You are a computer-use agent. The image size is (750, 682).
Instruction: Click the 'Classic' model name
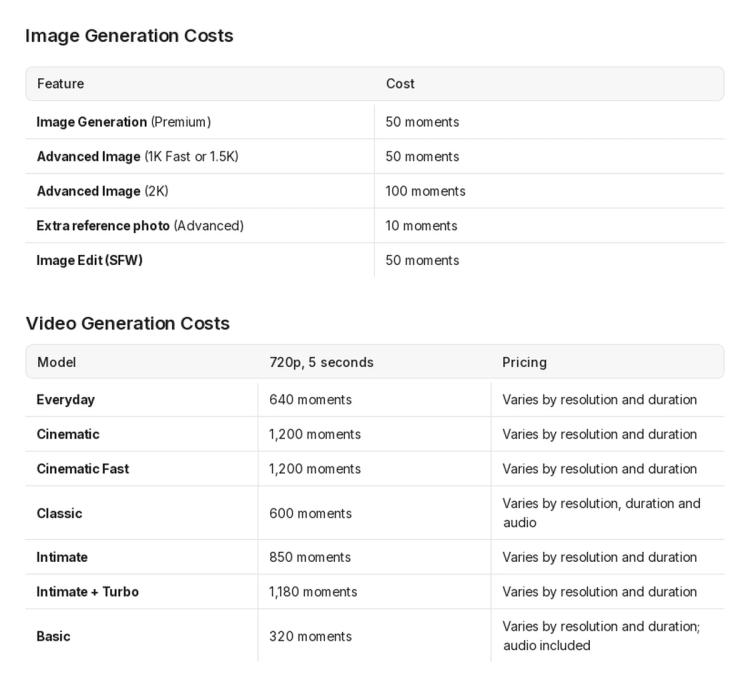pyautogui.click(x=59, y=513)
